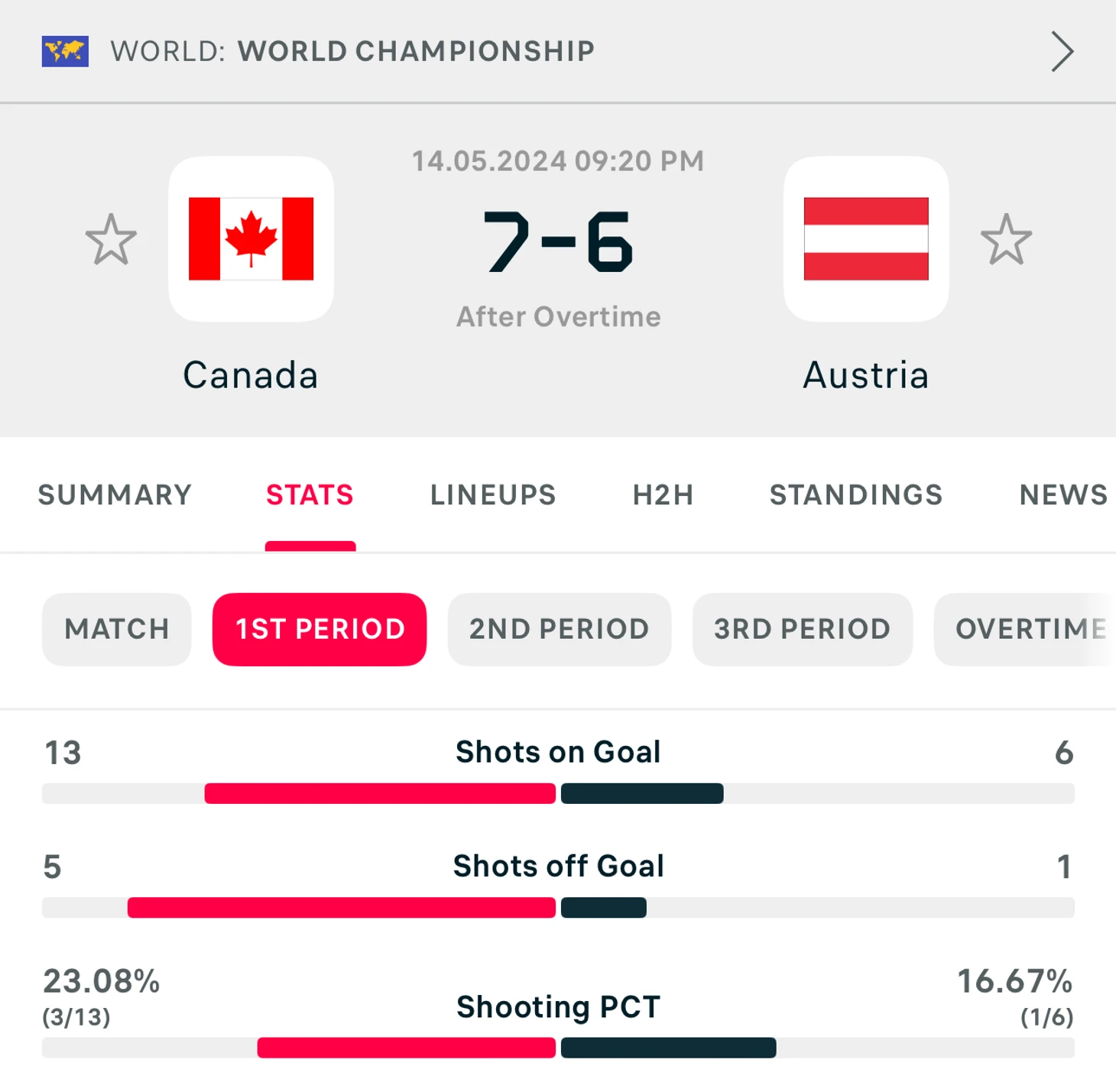Show 2nd Period statistics
1116x1092 pixels.
560,629
